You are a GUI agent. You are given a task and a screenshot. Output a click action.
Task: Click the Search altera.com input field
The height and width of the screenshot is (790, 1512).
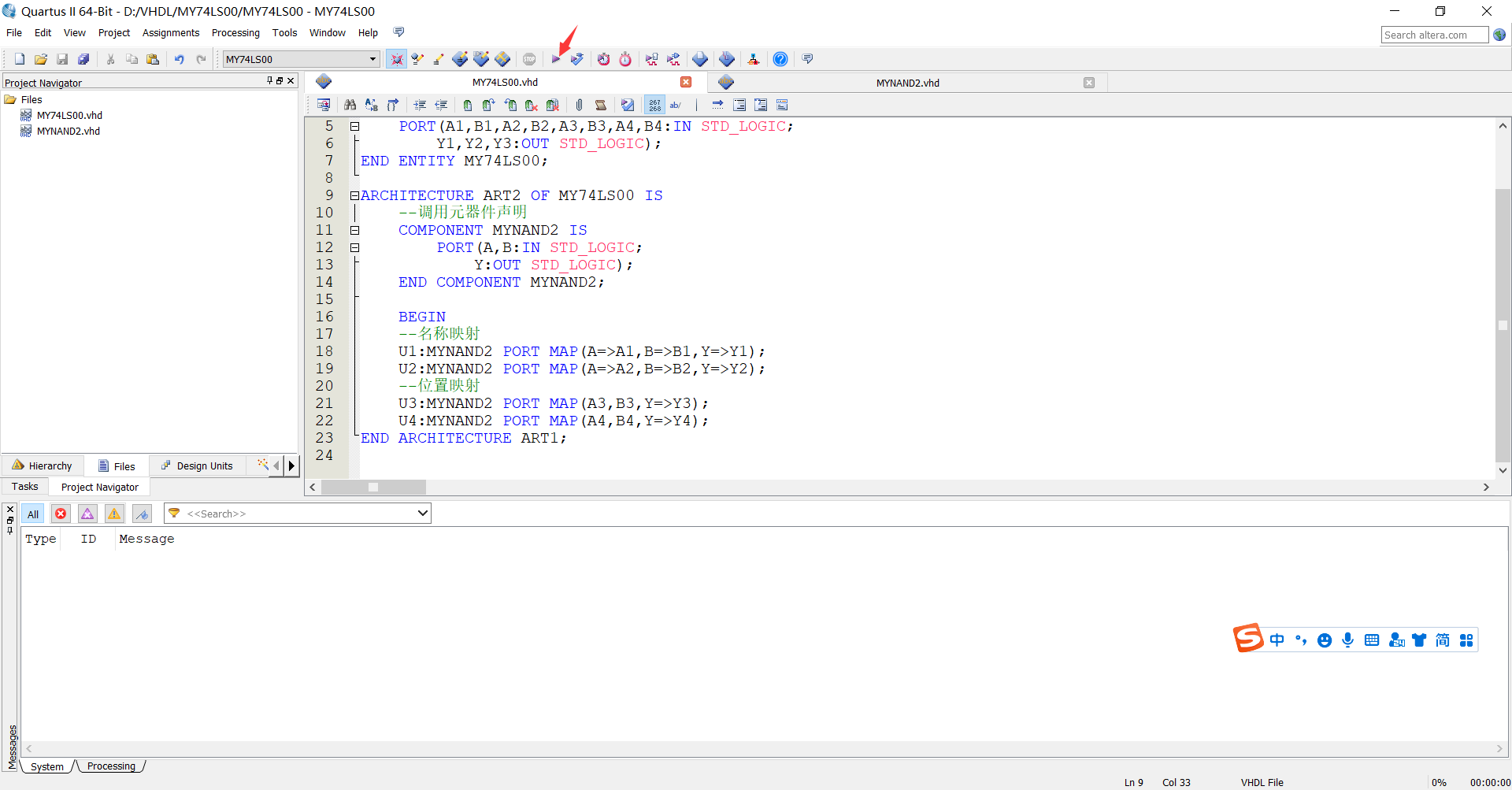pos(1435,35)
